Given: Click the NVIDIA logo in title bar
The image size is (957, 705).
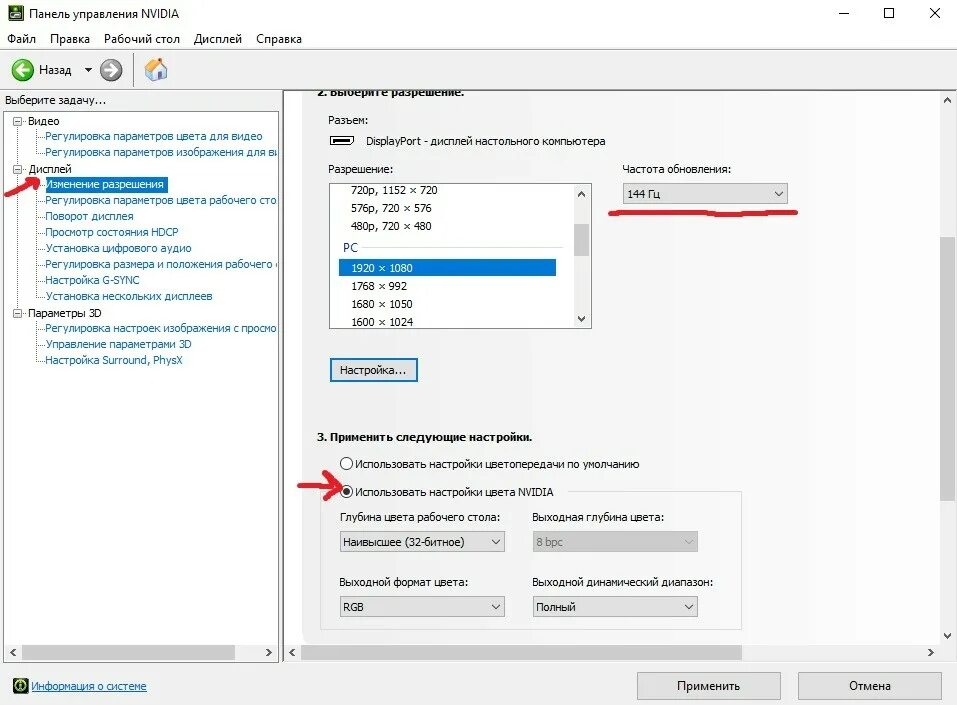Looking at the screenshot, I should 16,13.
